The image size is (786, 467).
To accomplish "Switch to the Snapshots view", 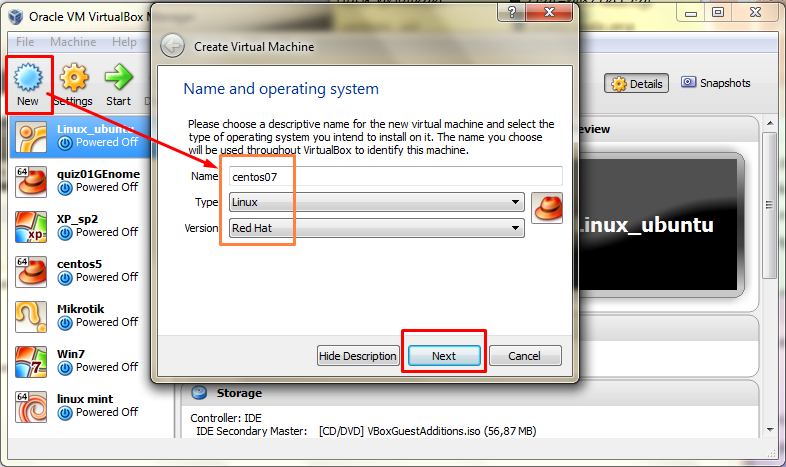I will tap(715, 83).
